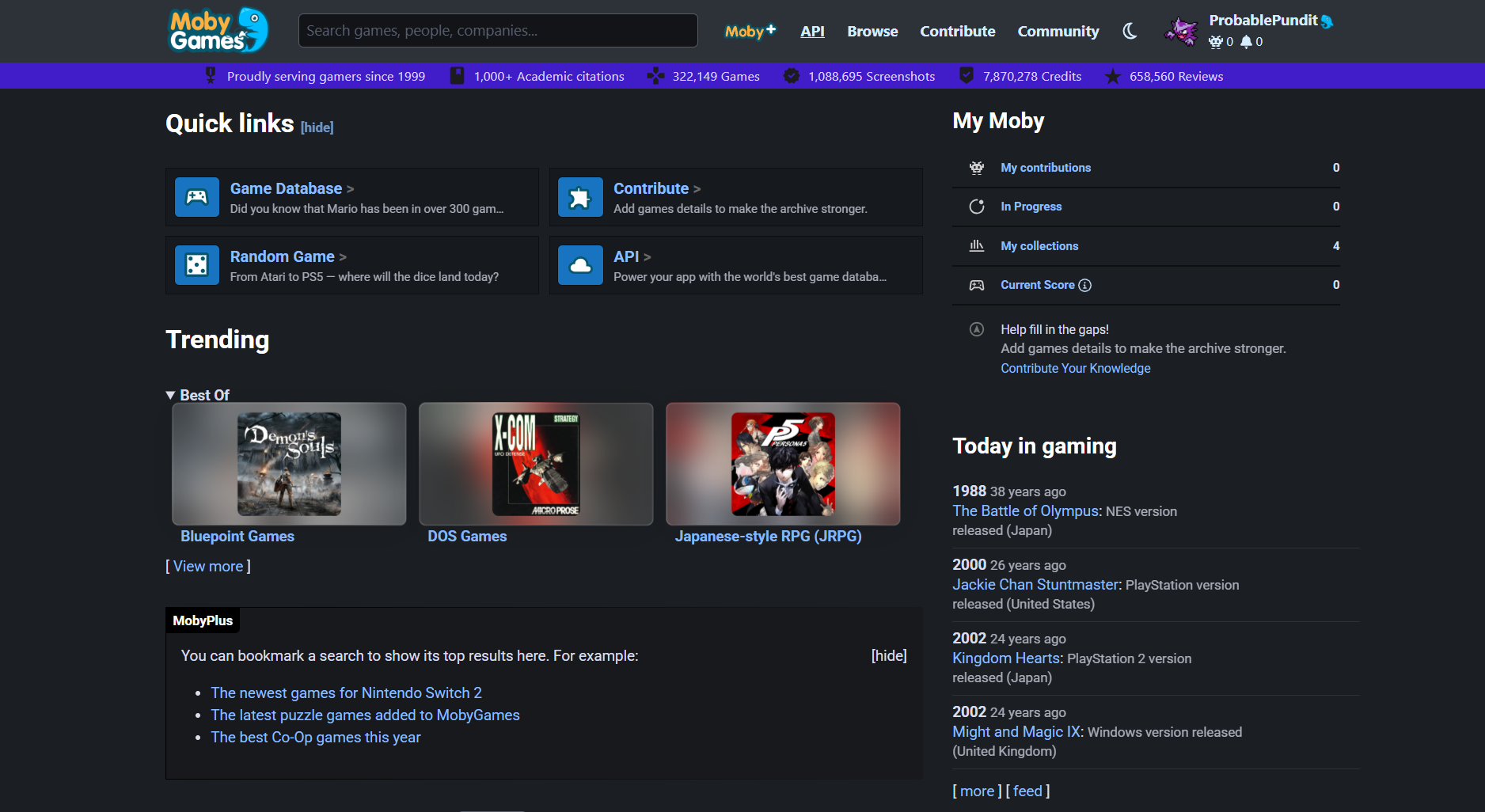Screen dimensions: 1485x812
Task: Open latest puzzle games added link
Action: [365, 715]
